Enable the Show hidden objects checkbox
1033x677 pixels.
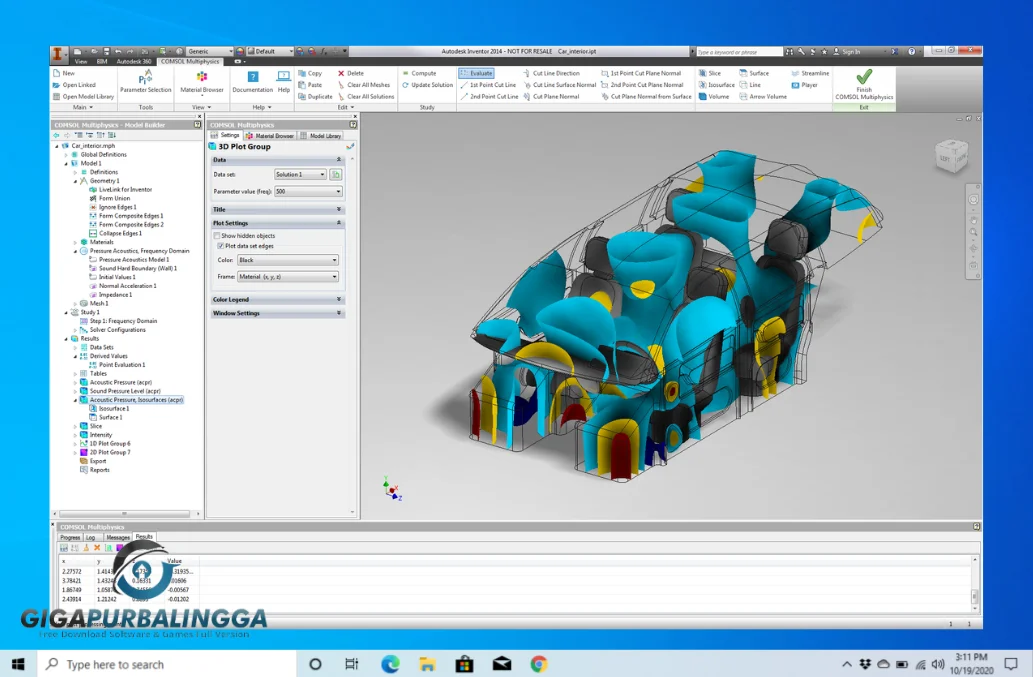pos(215,235)
